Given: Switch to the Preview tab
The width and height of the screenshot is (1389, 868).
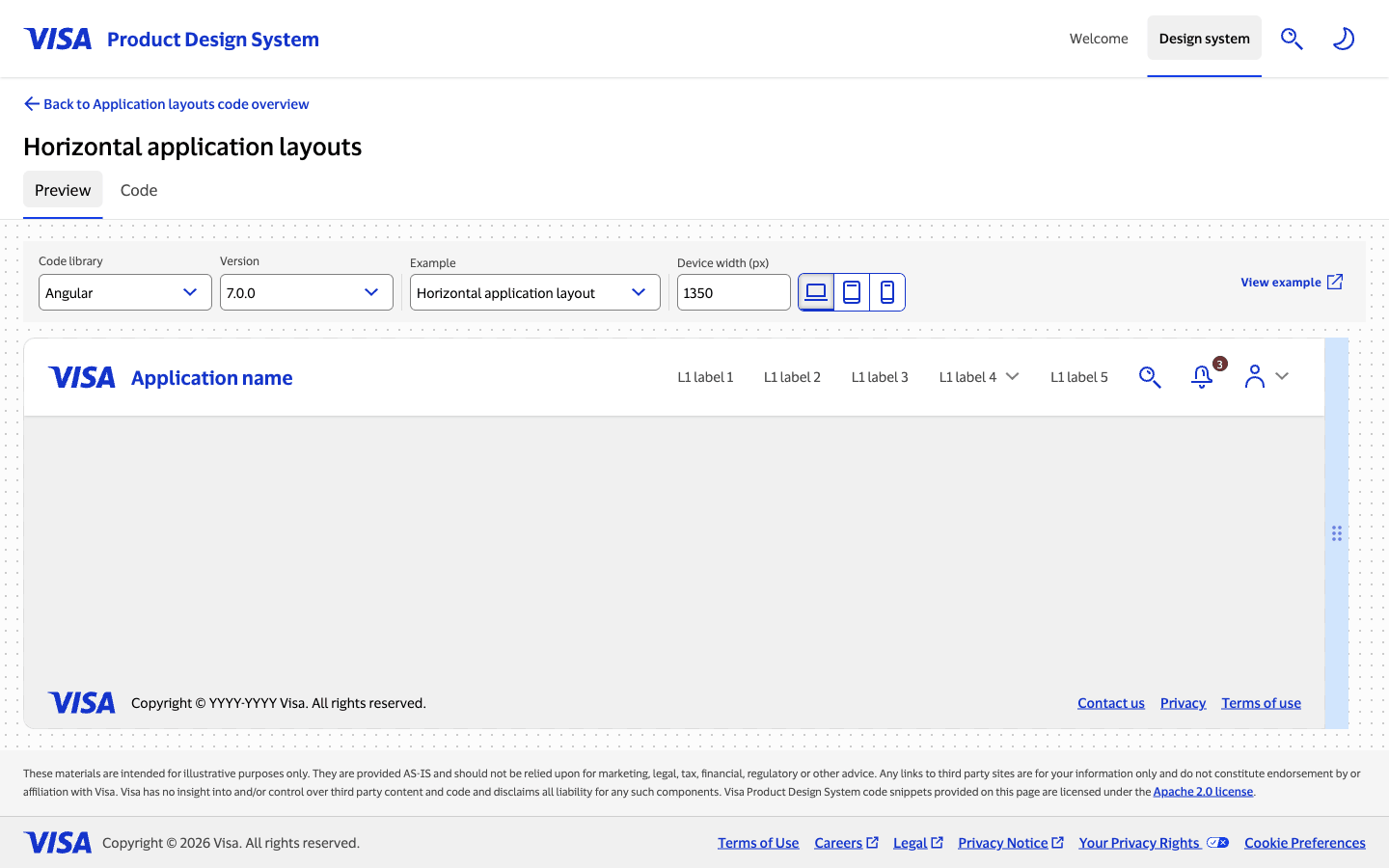Looking at the screenshot, I should [63, 190].
